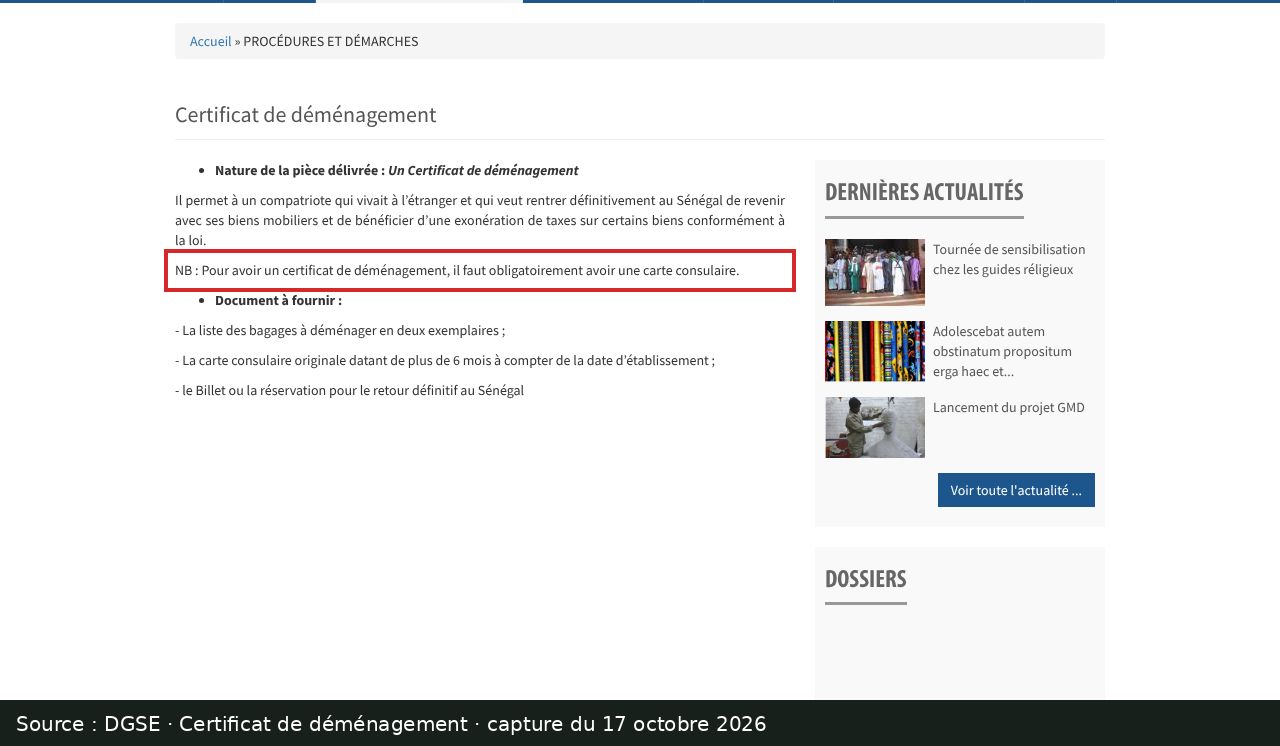The image size is (1280, 746).
Task: Click the PROCÉDURES ET DÉMARCHES breadcrumb text
Action: 331,41
